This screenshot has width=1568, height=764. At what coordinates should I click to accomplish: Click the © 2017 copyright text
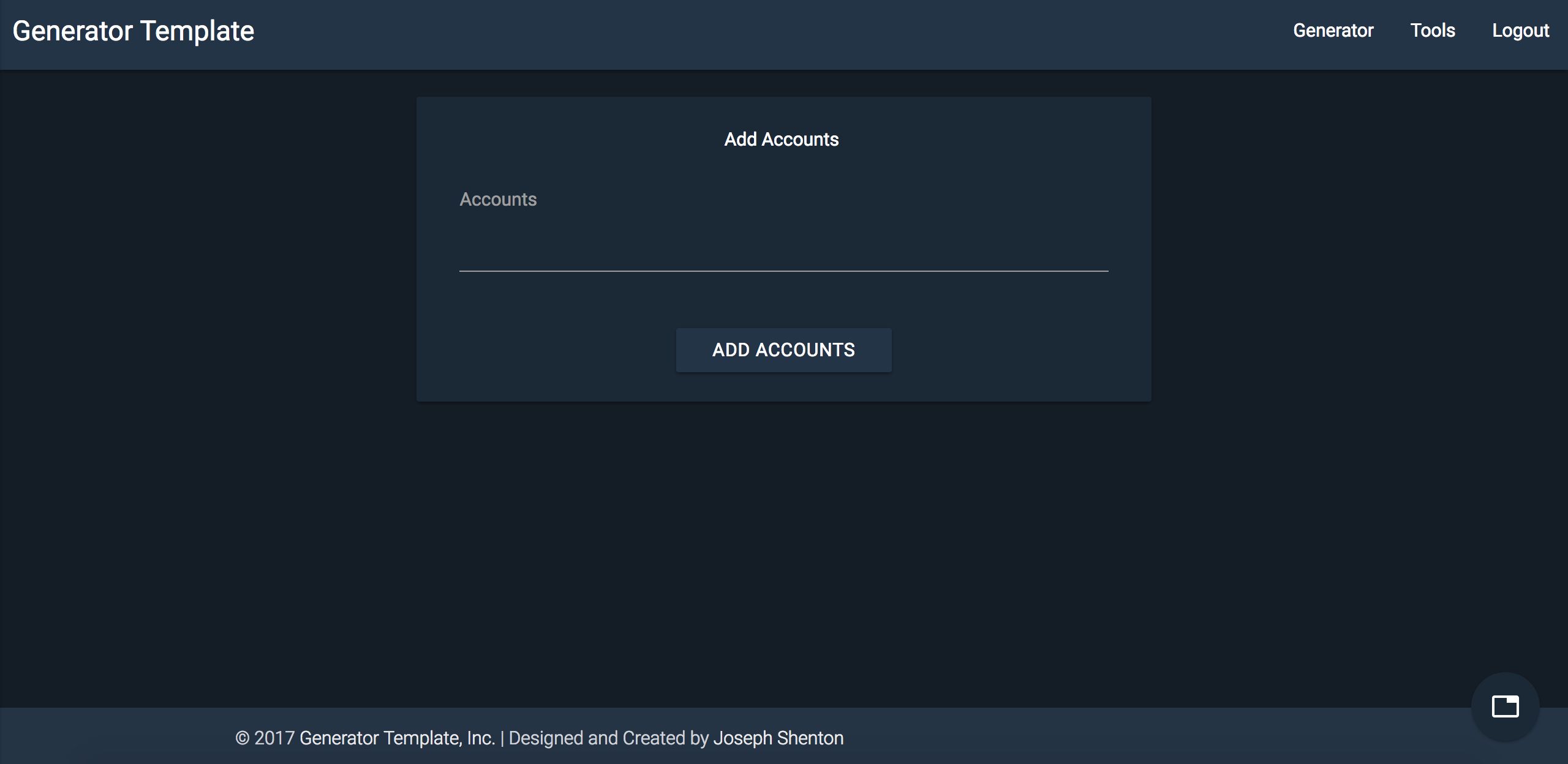(265, 738)
